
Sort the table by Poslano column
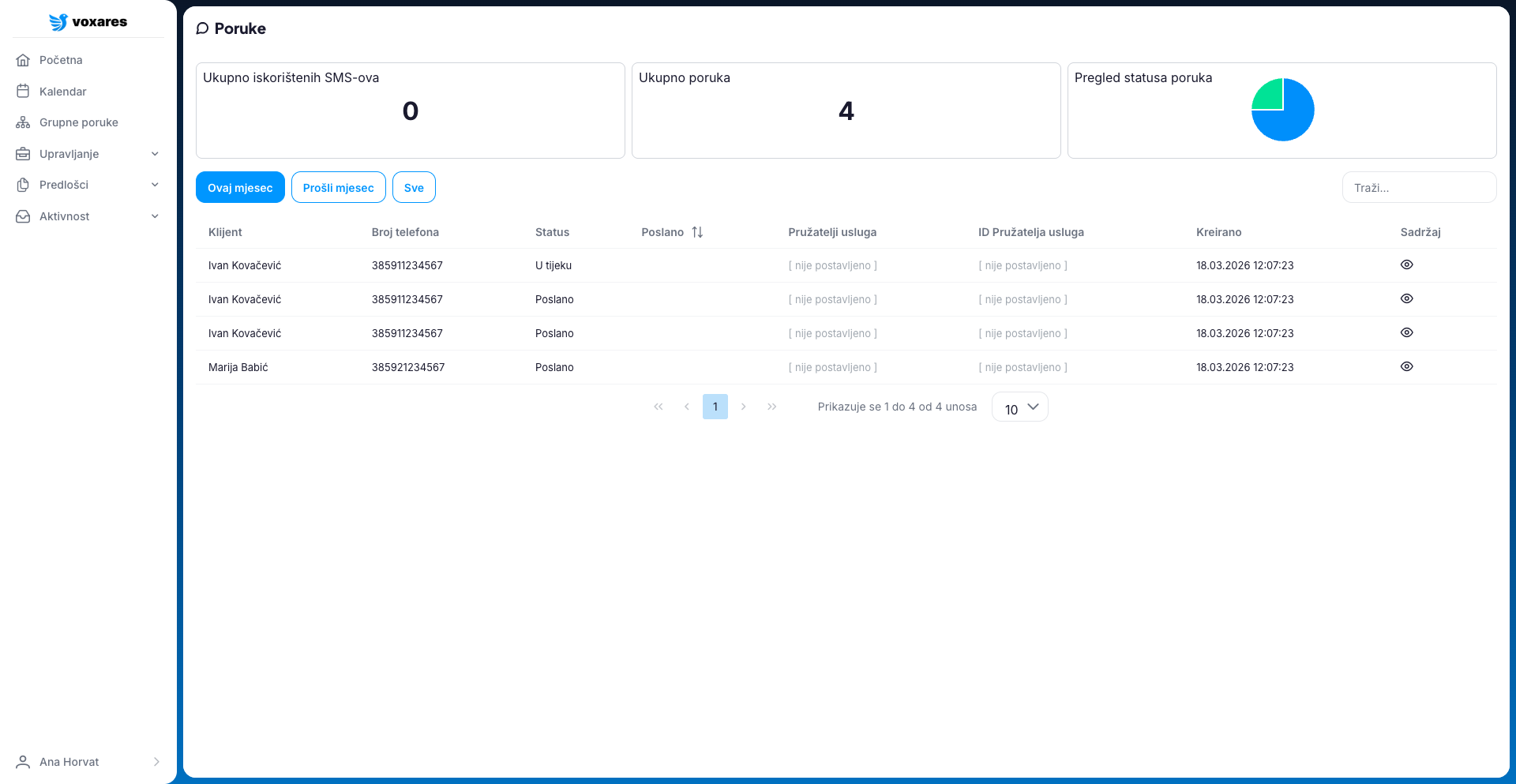[x=697, y=232]
